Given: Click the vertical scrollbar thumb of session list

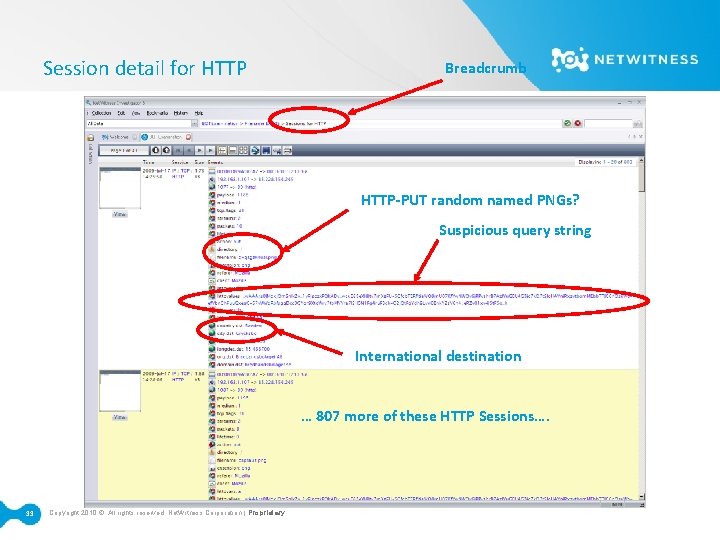Looking at the screenshot, I should pos(641,178).
